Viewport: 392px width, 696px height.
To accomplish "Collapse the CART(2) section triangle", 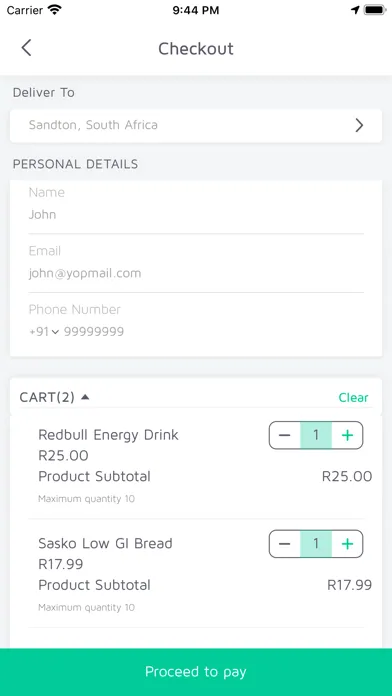I will click(85, 397).
